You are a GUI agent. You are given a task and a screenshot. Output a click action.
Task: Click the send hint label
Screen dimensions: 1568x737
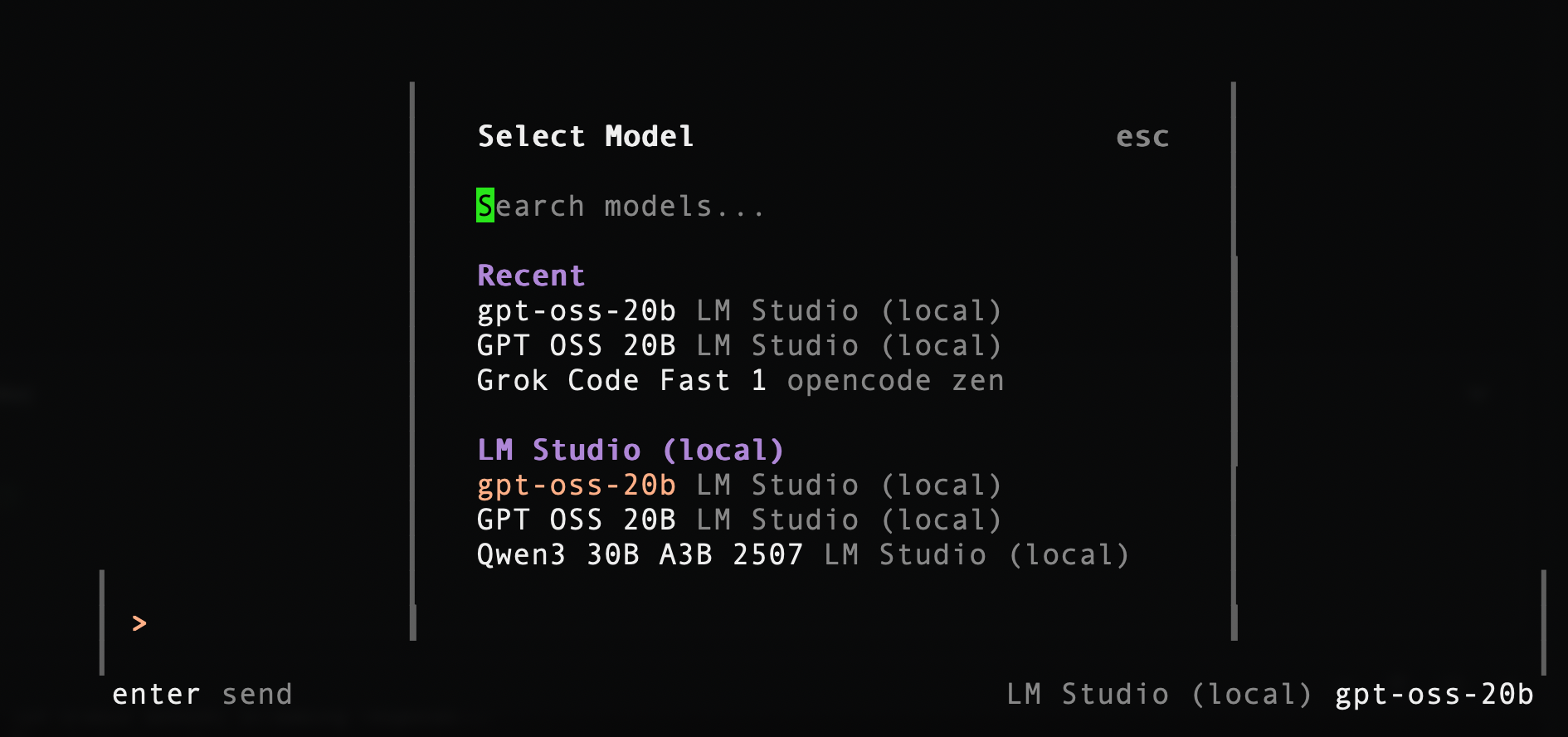click(257, 695)
